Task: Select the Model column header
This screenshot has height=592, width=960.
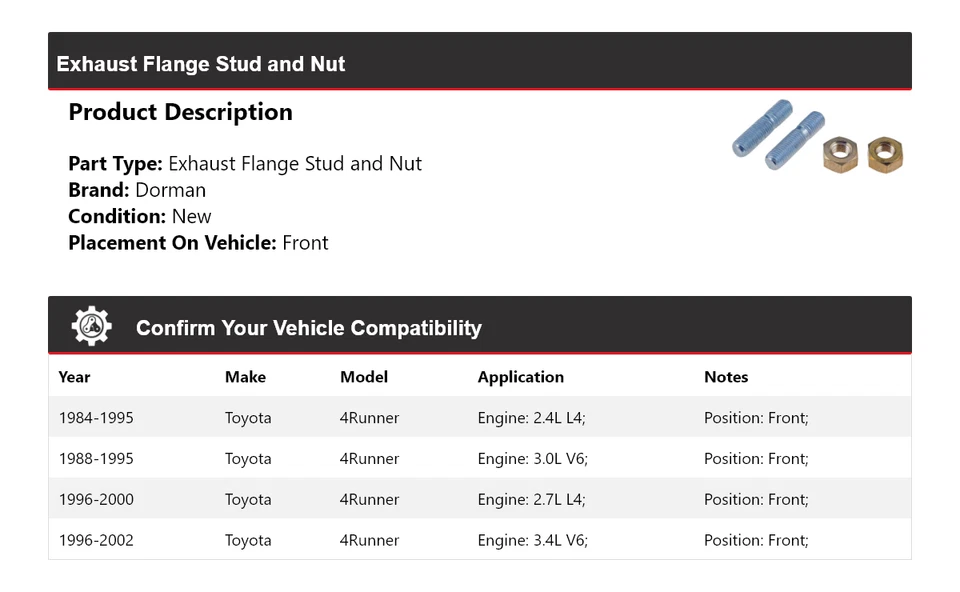Action: (x=364, y=377)
